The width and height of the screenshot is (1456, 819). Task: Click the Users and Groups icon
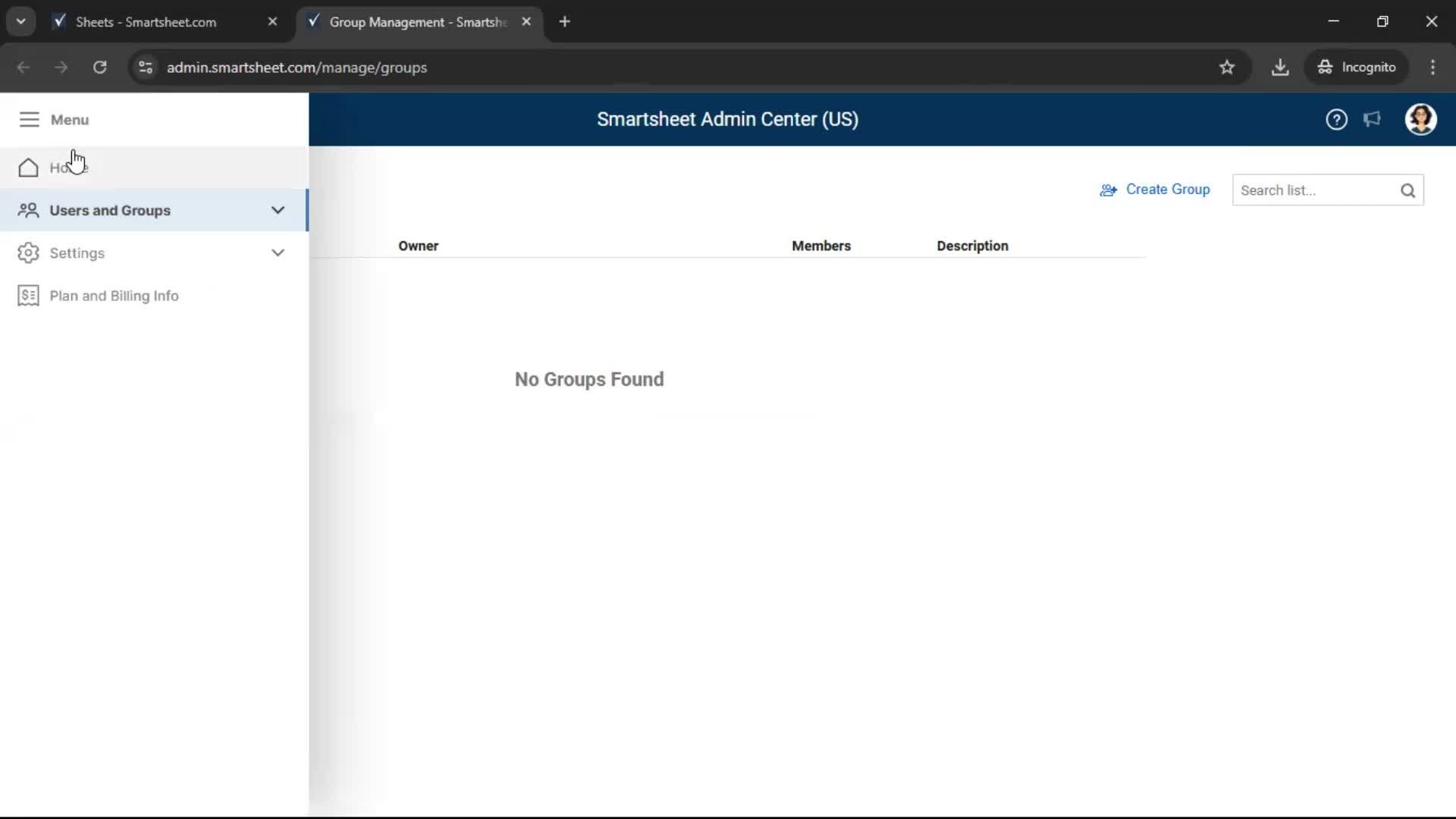pyautogui.click(x=28, y=210)
